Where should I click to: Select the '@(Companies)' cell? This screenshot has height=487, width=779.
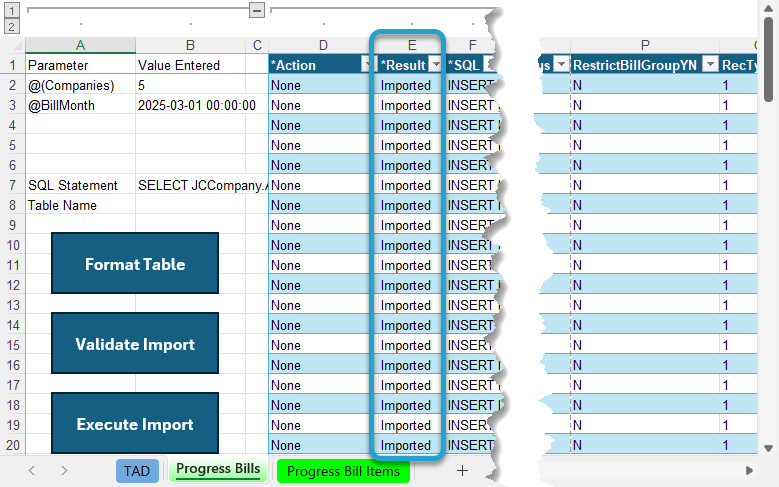tap(80, 85)
